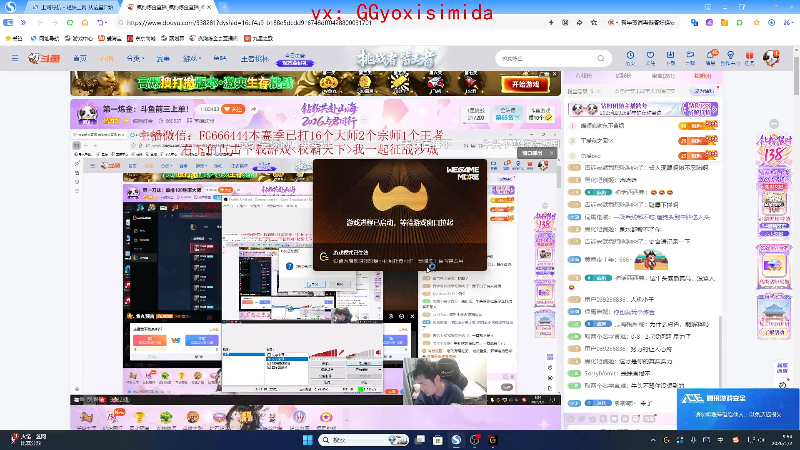Click the Douyu logo in the site header
Viewport: 800px width, 450px height.
click(x=44, y=59)
